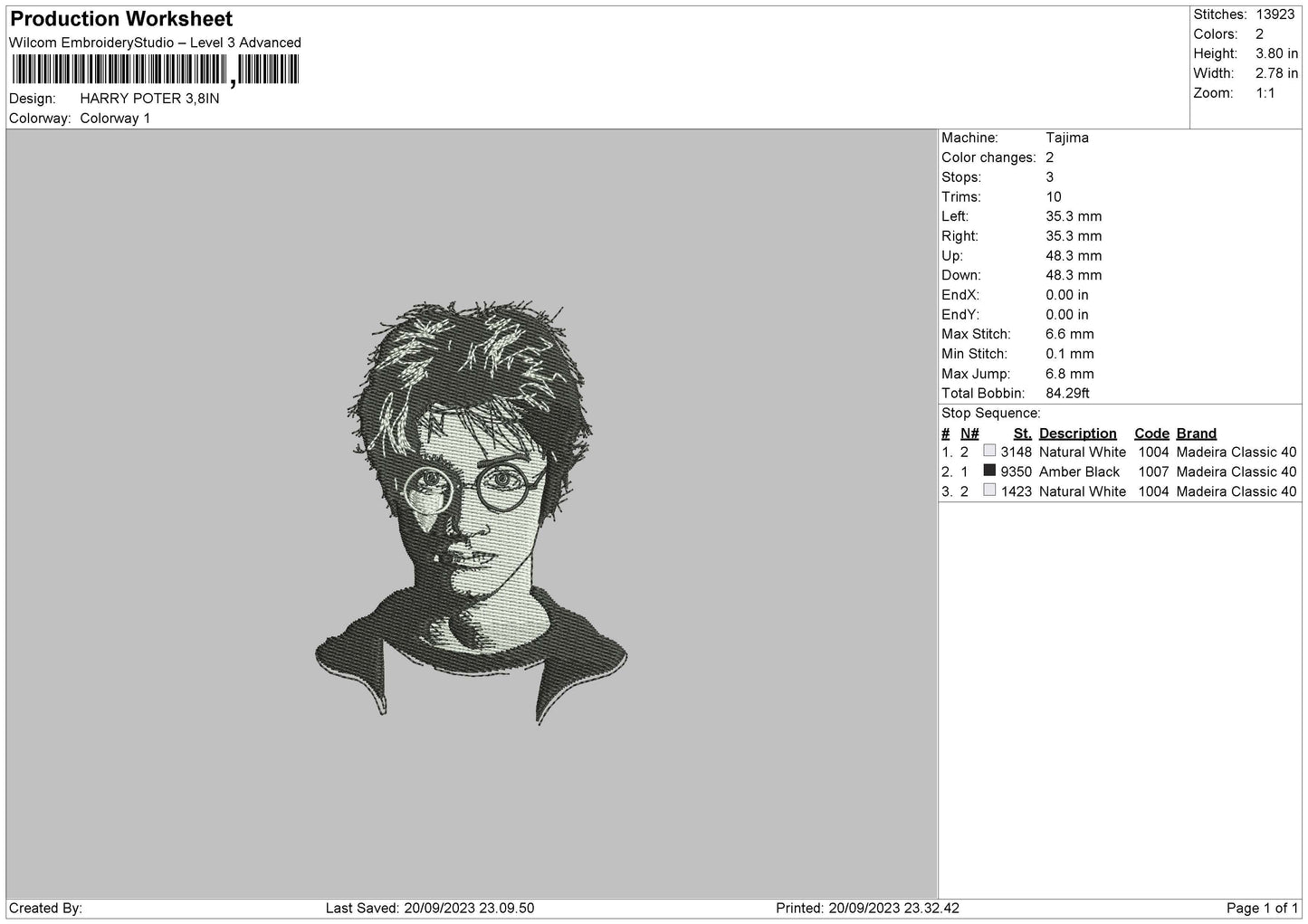Screen dimensions: 1308x924
Task: Click the width value '2.78 in'
Action: (1276, 73)
